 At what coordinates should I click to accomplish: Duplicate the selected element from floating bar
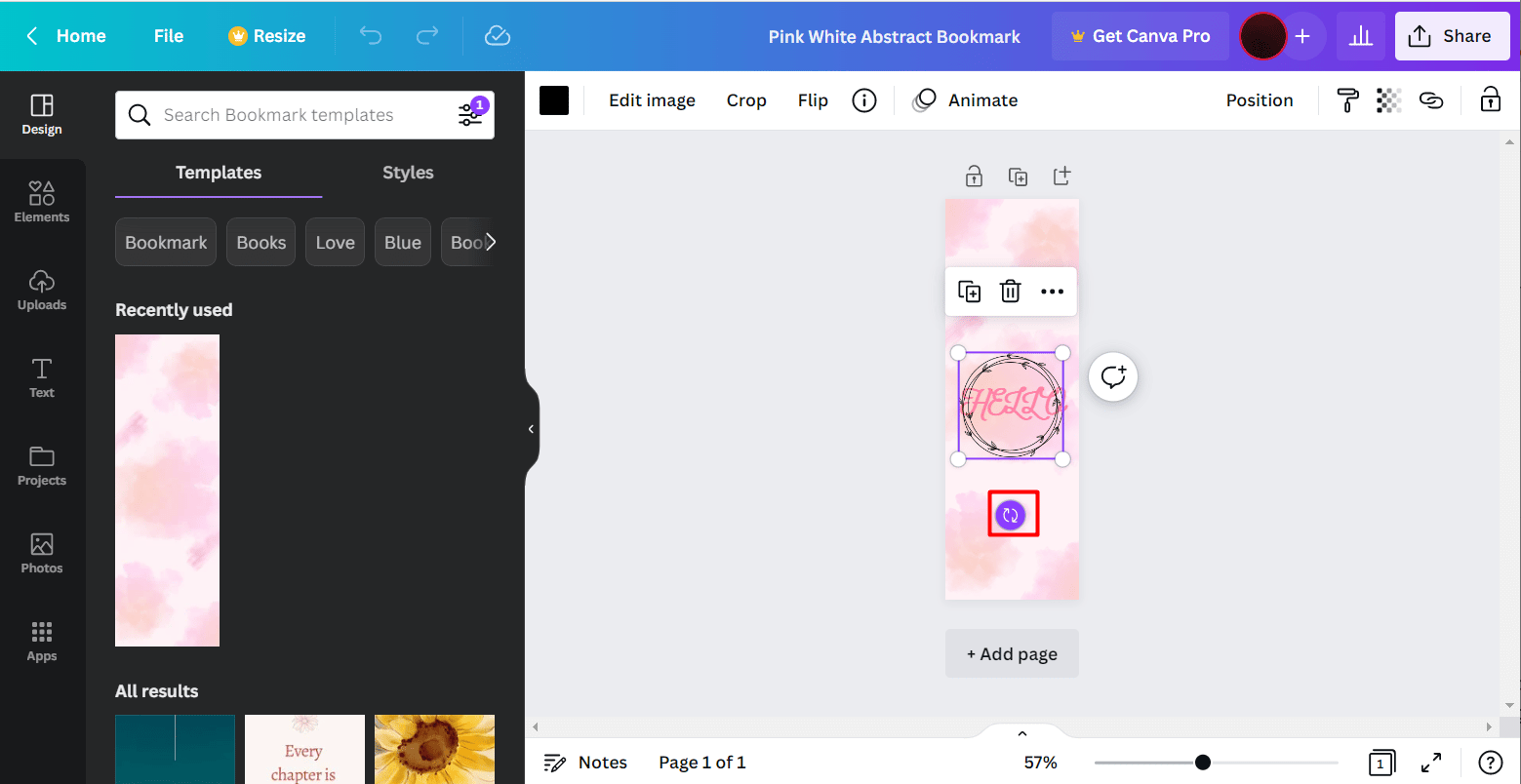pyautogui.click(x=969, y=292)
